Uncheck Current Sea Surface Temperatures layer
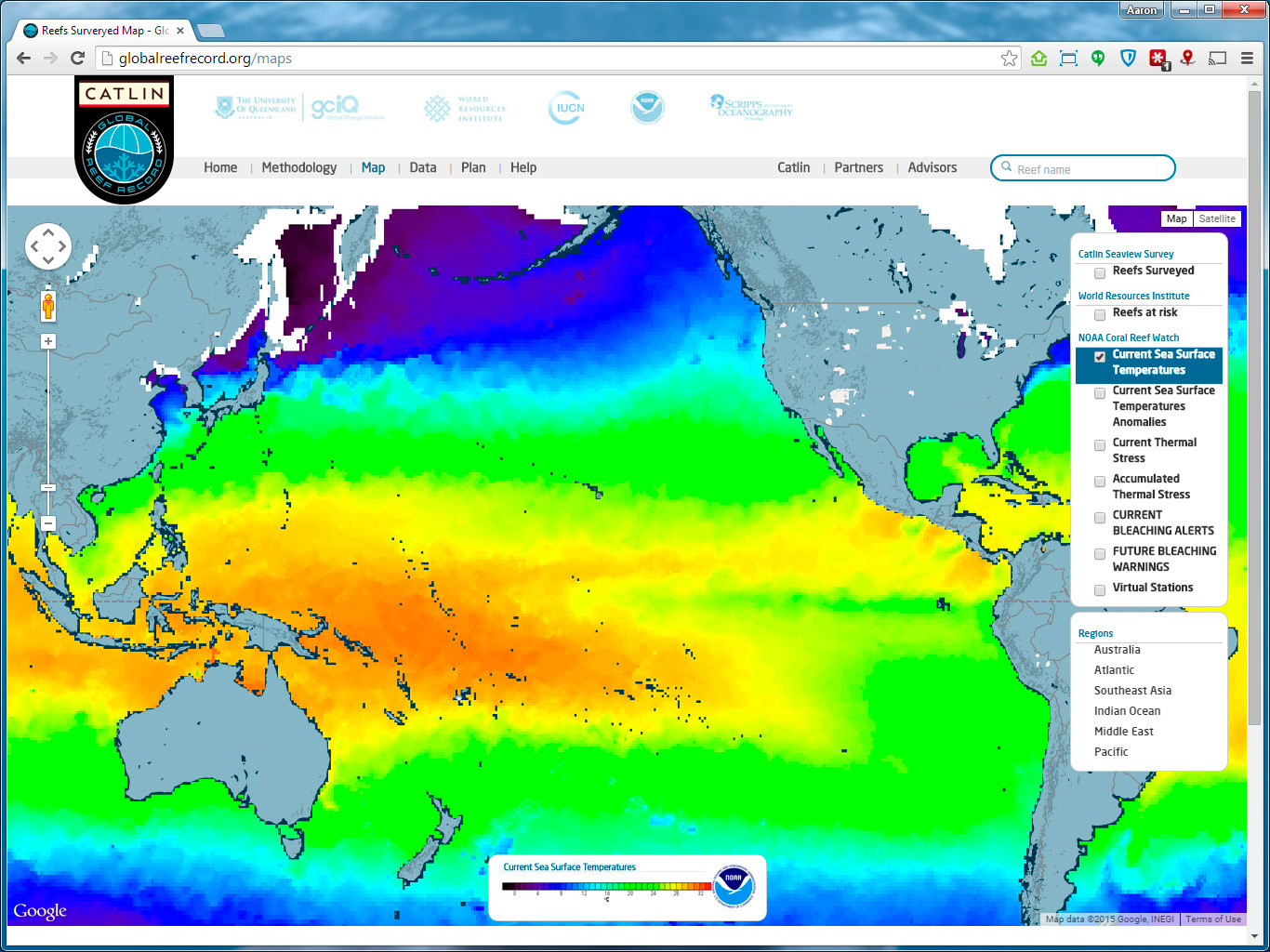 click(x=1100, y=356)
